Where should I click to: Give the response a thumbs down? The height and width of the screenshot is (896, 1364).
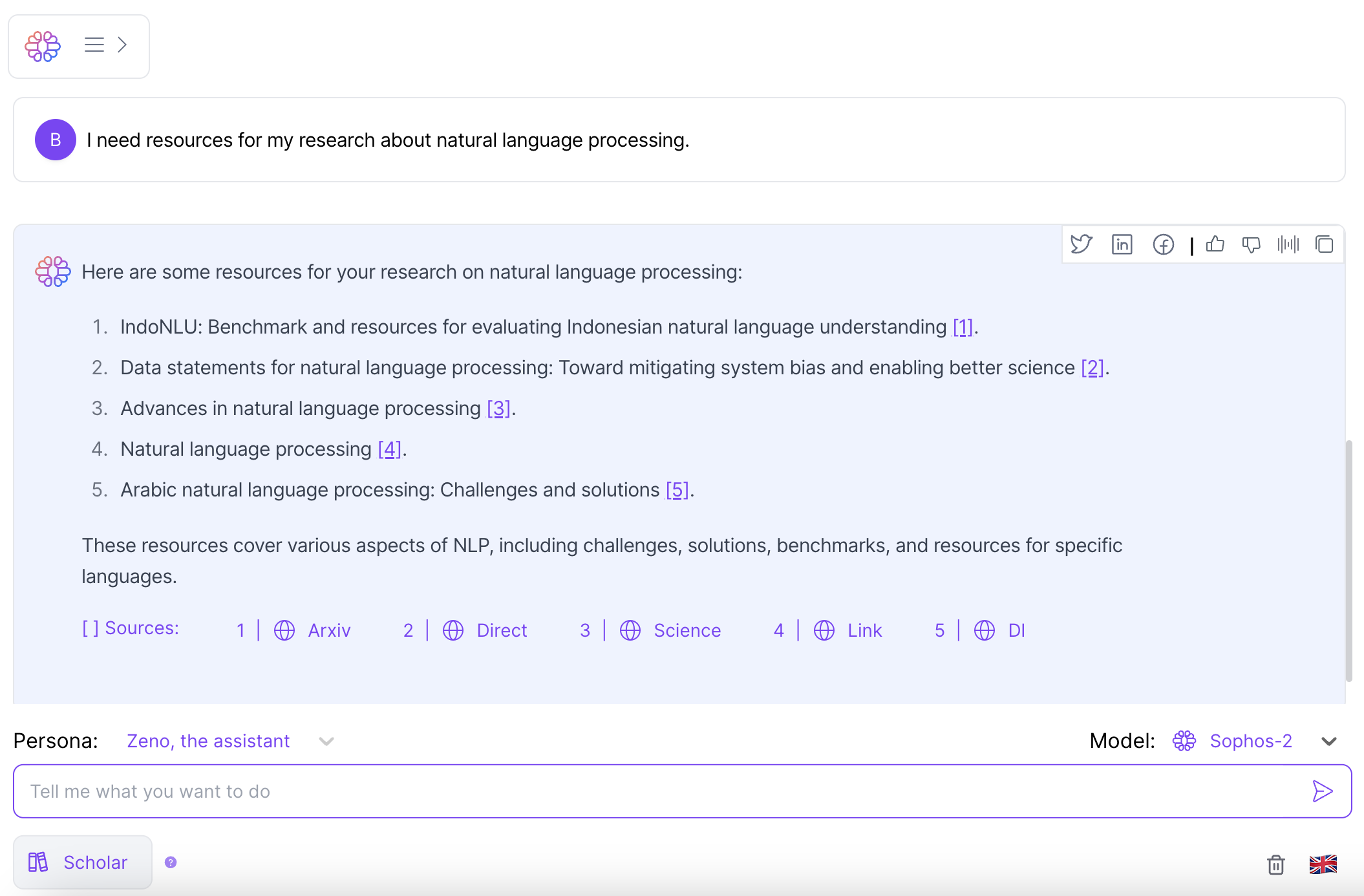[1252, 244]
